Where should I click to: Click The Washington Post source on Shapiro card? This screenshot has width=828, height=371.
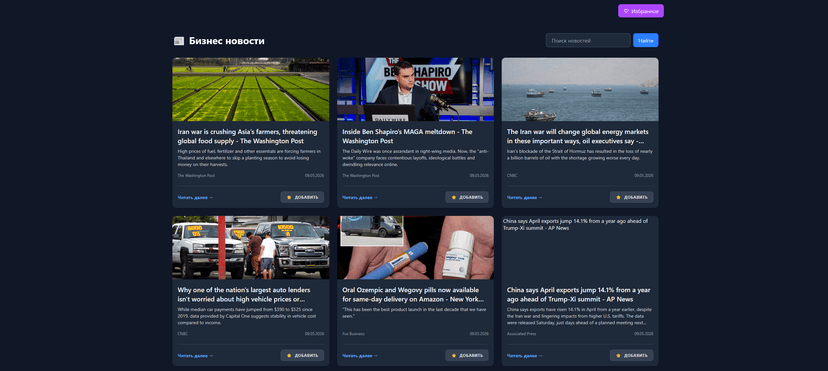(x=361, y=175)
